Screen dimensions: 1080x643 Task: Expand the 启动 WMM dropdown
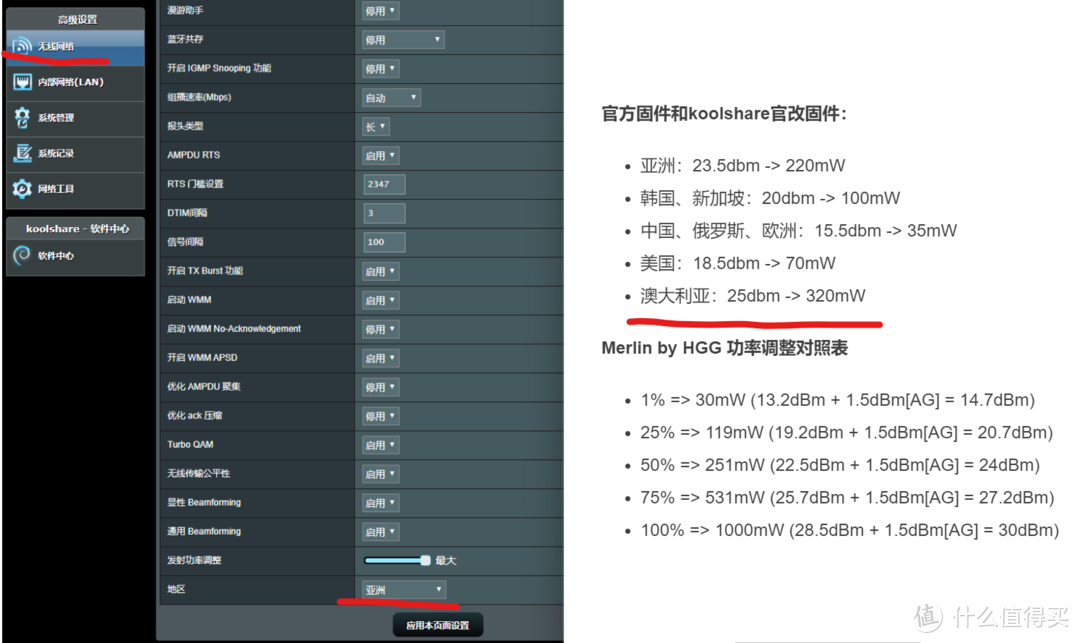coord(381,300)
